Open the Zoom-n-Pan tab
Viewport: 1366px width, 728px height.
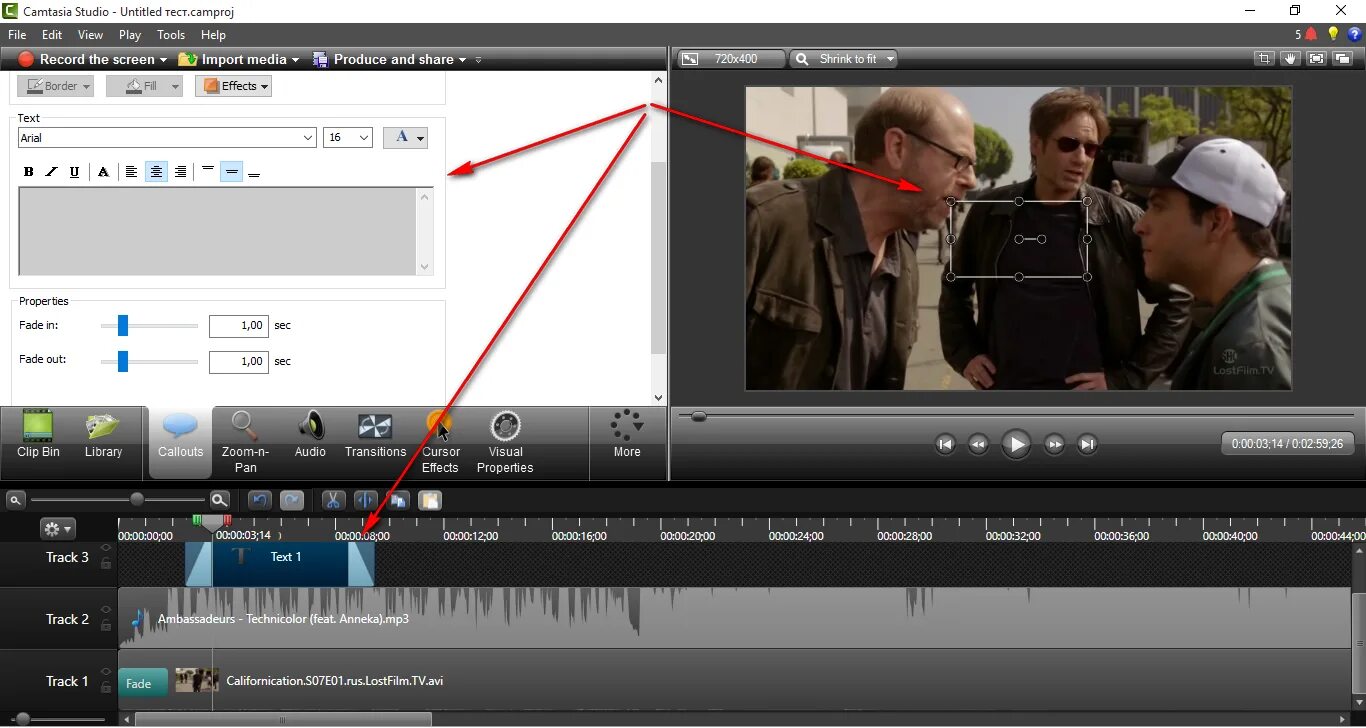pos(245,441)
